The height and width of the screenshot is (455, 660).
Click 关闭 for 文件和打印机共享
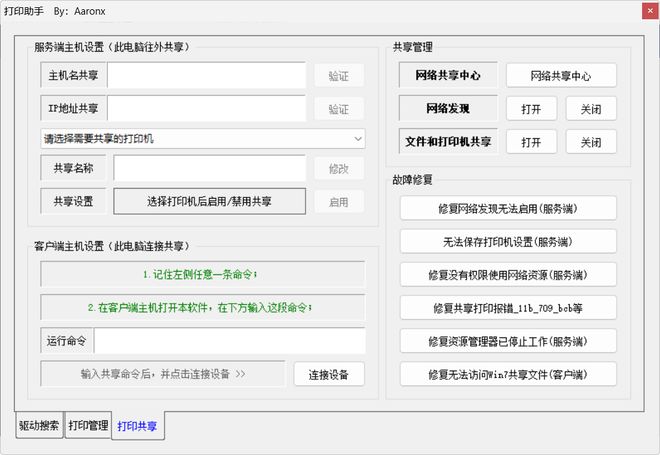[x=591, y=142]
